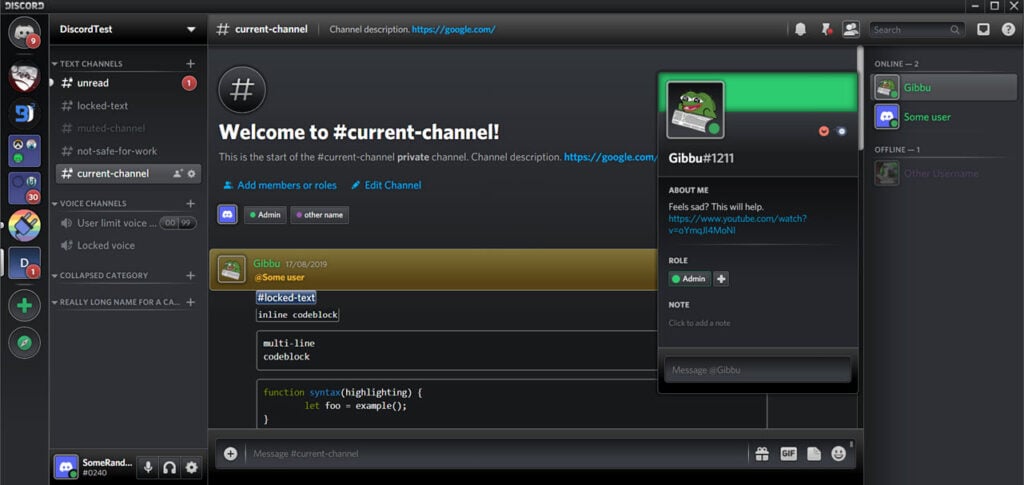Screen dimensions: 1024x485
Task: Open YouTube link in About Me
Action: [x=737, y=225]
